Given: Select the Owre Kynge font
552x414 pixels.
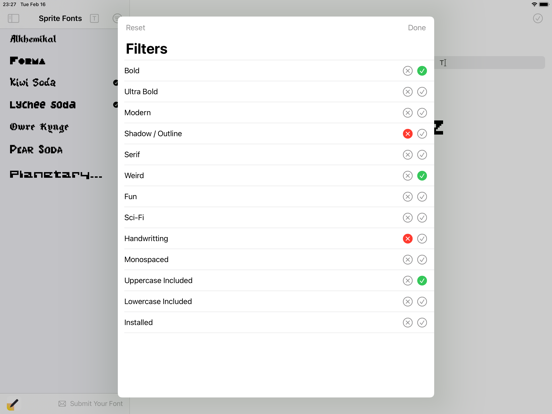Looking at the screenshot, I should (39, 127).
